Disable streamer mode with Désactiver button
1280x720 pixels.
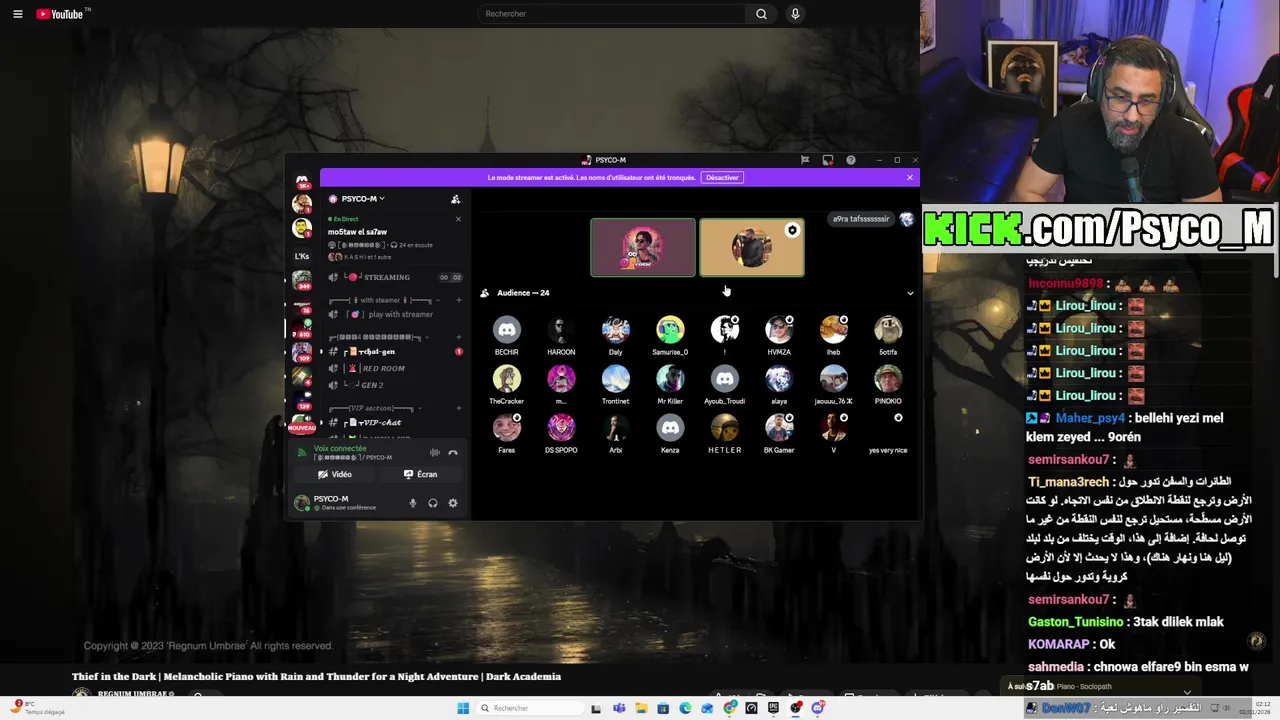(x=722, y=178)
